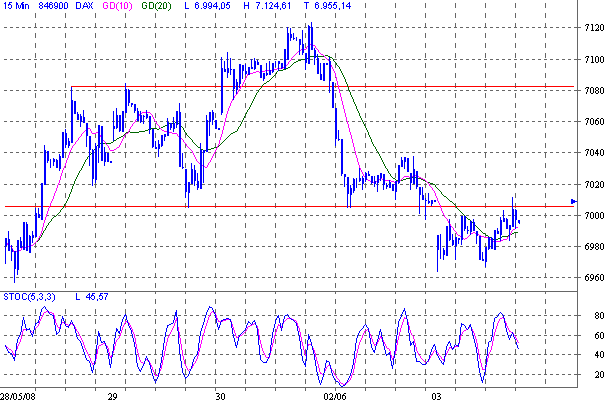608x405 pixels.
Task: Click the 02/06 date label
Action: (x=335, y=397)
